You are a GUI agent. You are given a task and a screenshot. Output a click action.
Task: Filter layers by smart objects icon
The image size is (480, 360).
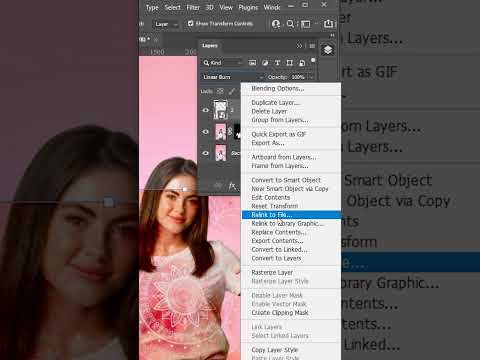click(302, 63)
